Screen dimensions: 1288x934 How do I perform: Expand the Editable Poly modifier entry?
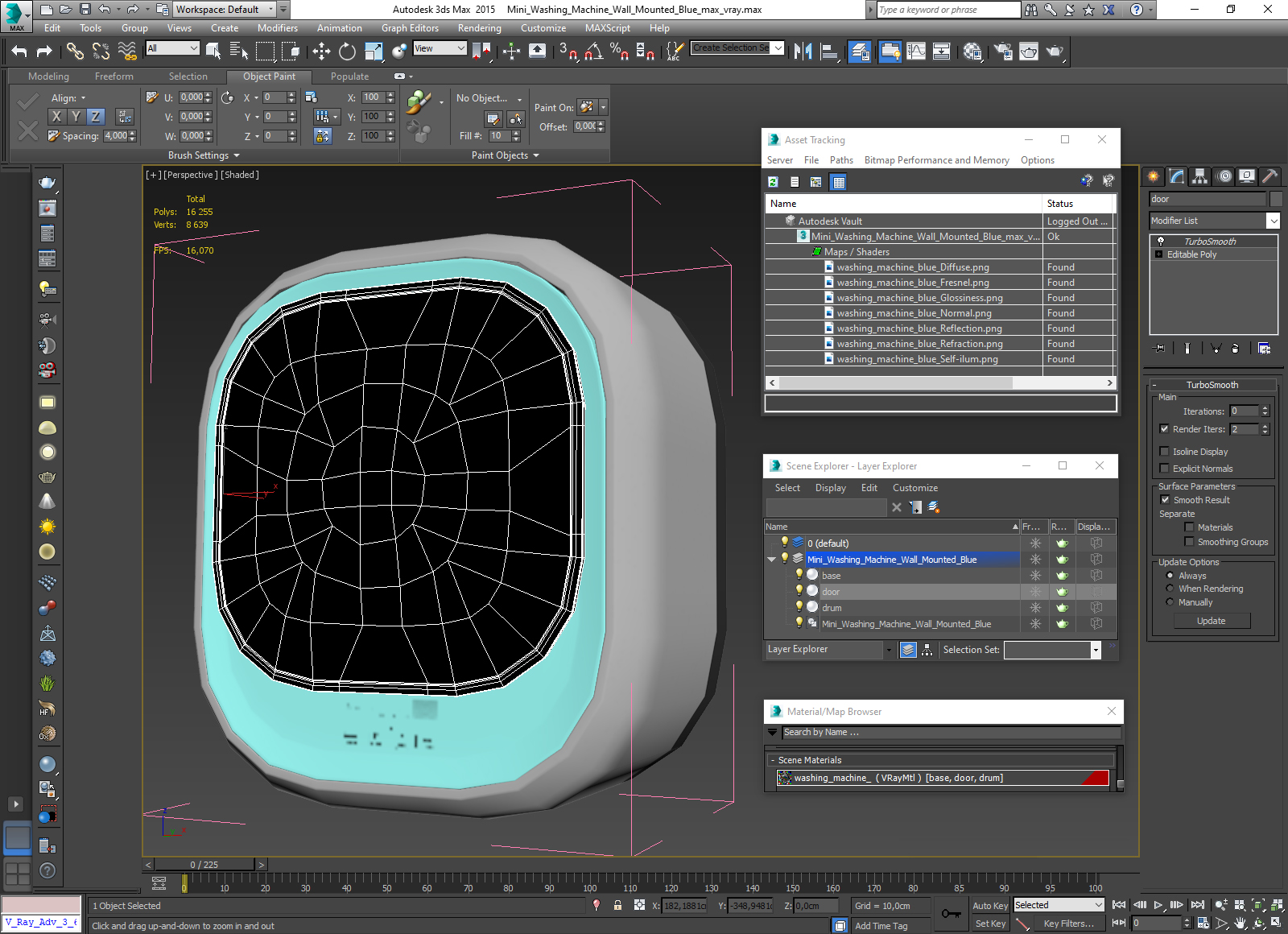[x=1159, y=254]
